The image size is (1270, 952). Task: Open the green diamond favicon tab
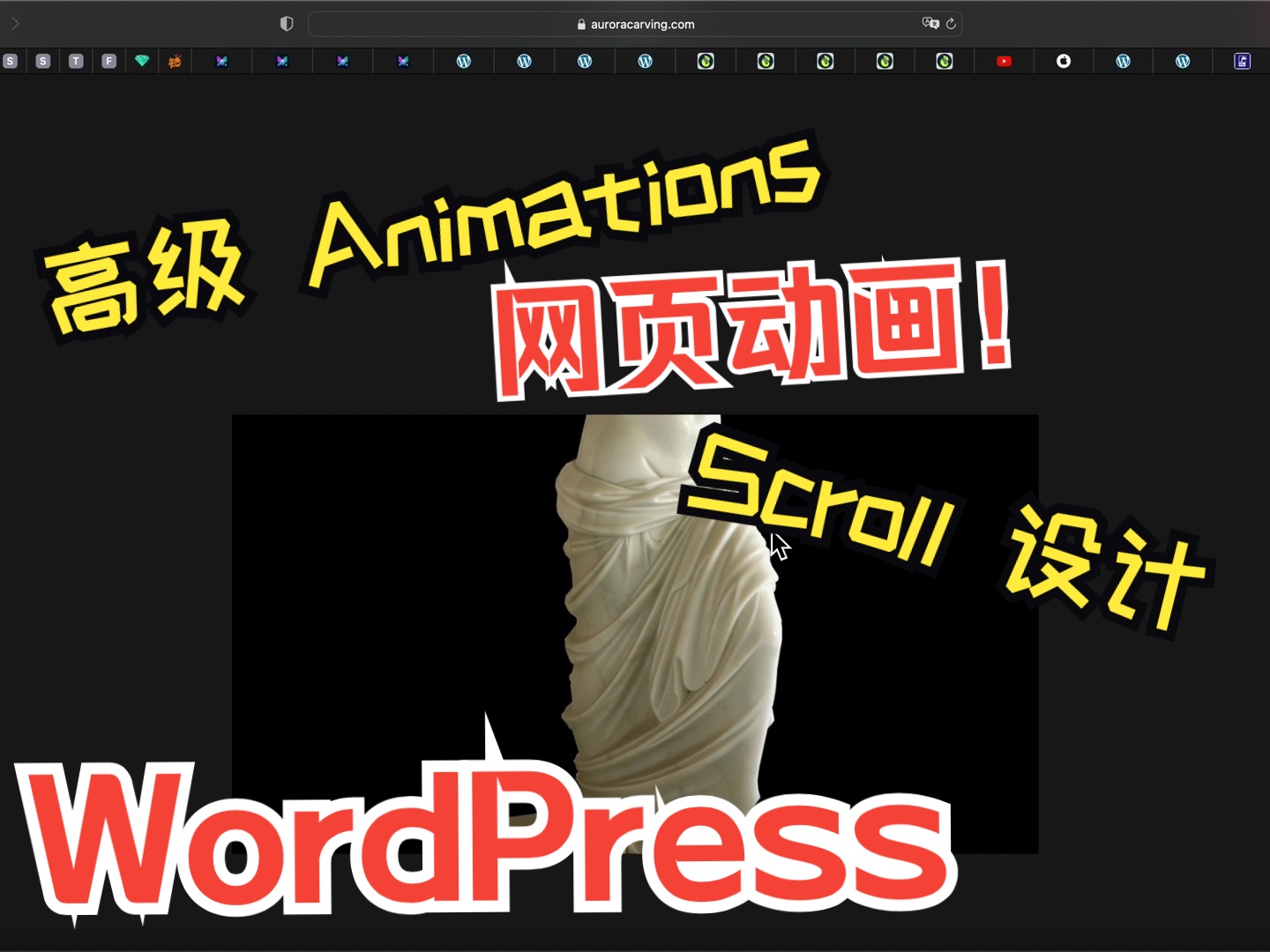click(142, 61)
